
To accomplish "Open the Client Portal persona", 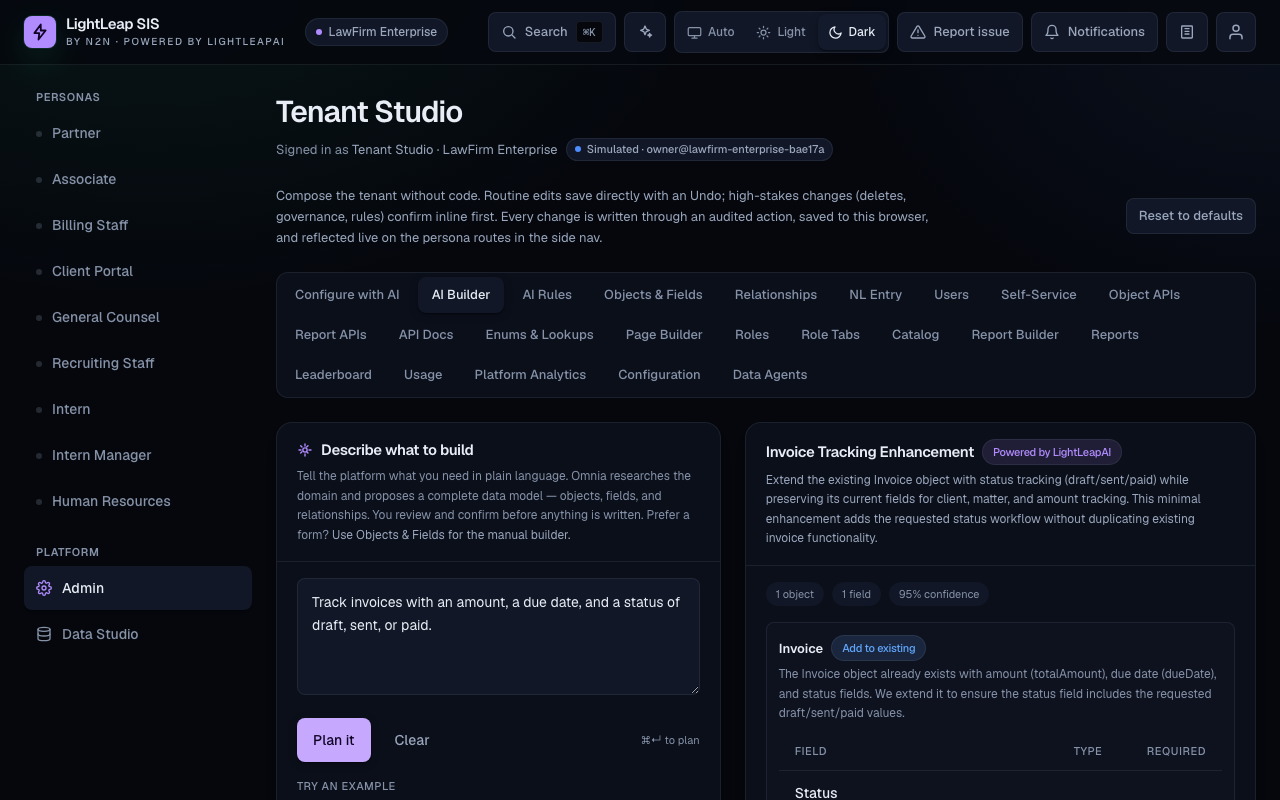I will click(x=138, y=271).
